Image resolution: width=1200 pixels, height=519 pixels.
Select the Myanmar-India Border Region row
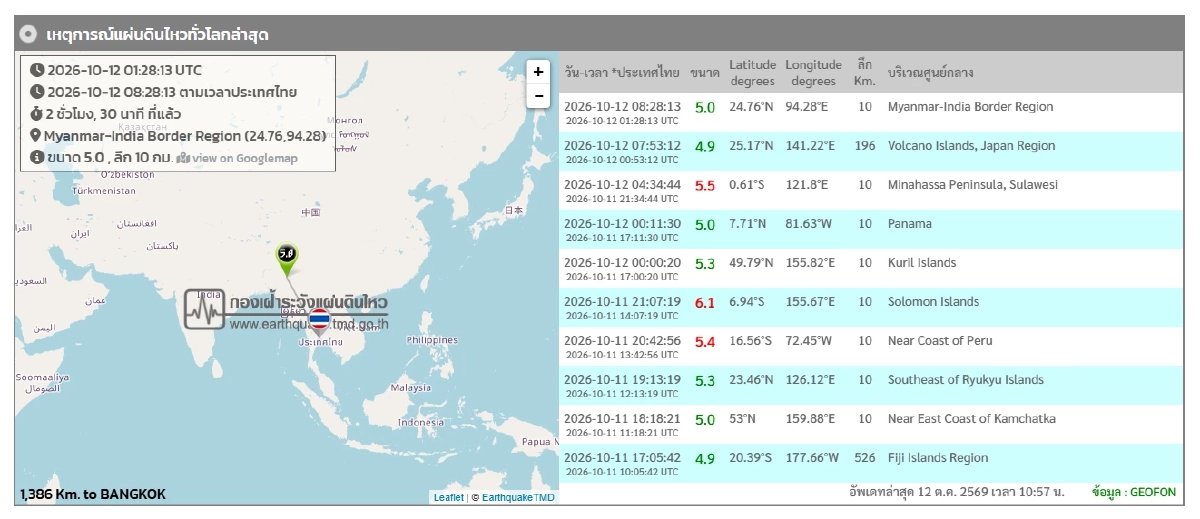click(x=870, y=112)
